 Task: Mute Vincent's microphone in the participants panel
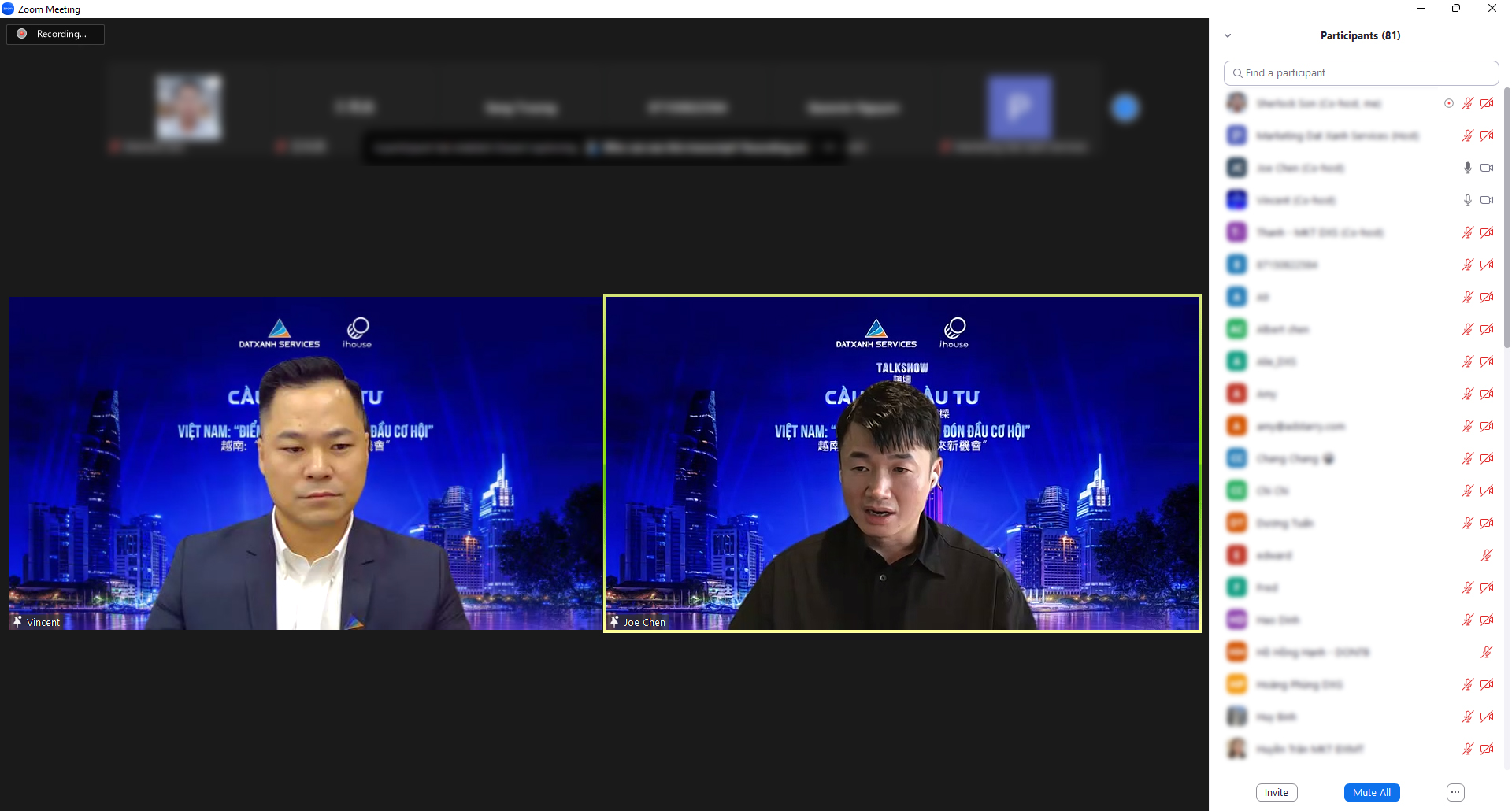coord(1467,200)
